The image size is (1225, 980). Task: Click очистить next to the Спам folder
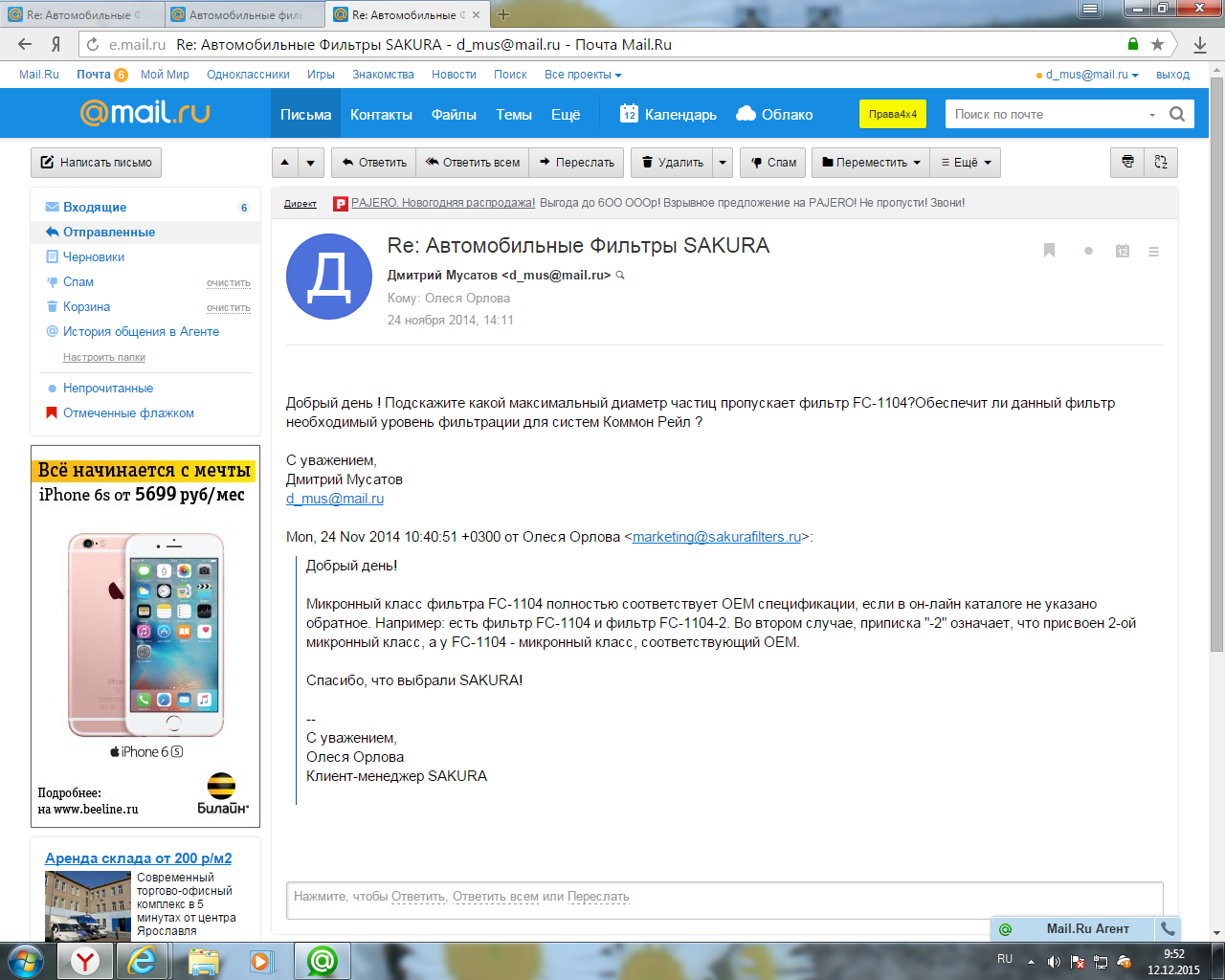click(x=229, y=283)
